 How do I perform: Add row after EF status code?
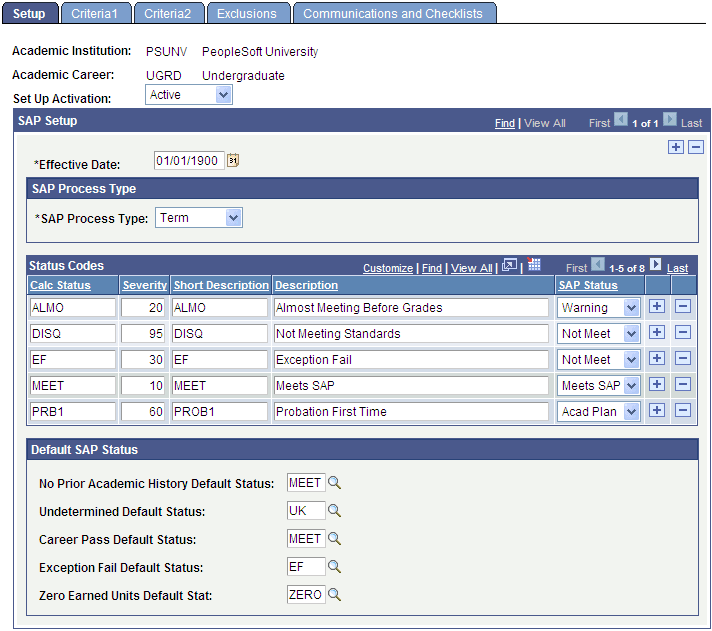coord(657,358)
